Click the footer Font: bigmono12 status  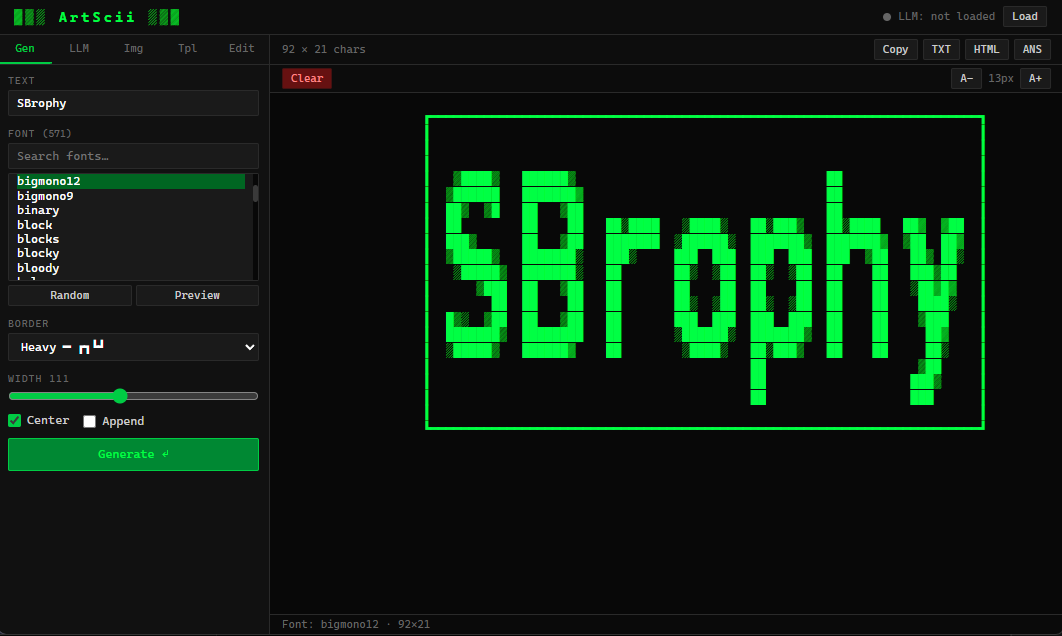tap(356, 624)
